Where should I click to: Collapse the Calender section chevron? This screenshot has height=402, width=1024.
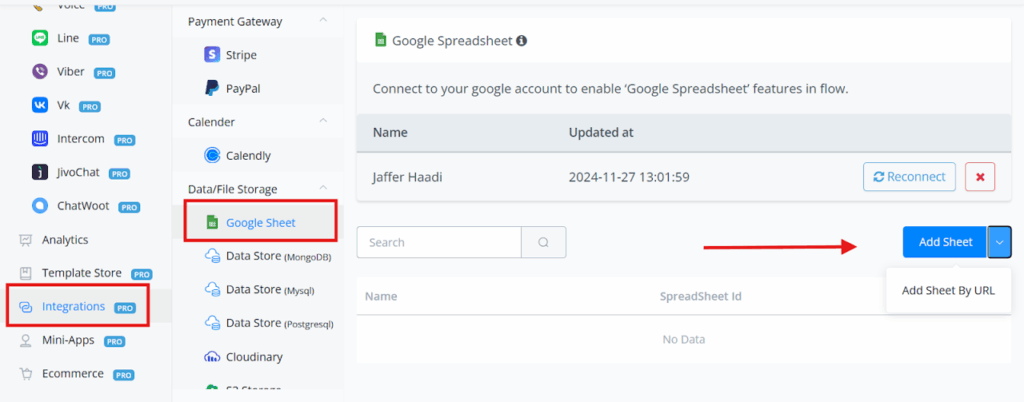click(x=323, y=122)
